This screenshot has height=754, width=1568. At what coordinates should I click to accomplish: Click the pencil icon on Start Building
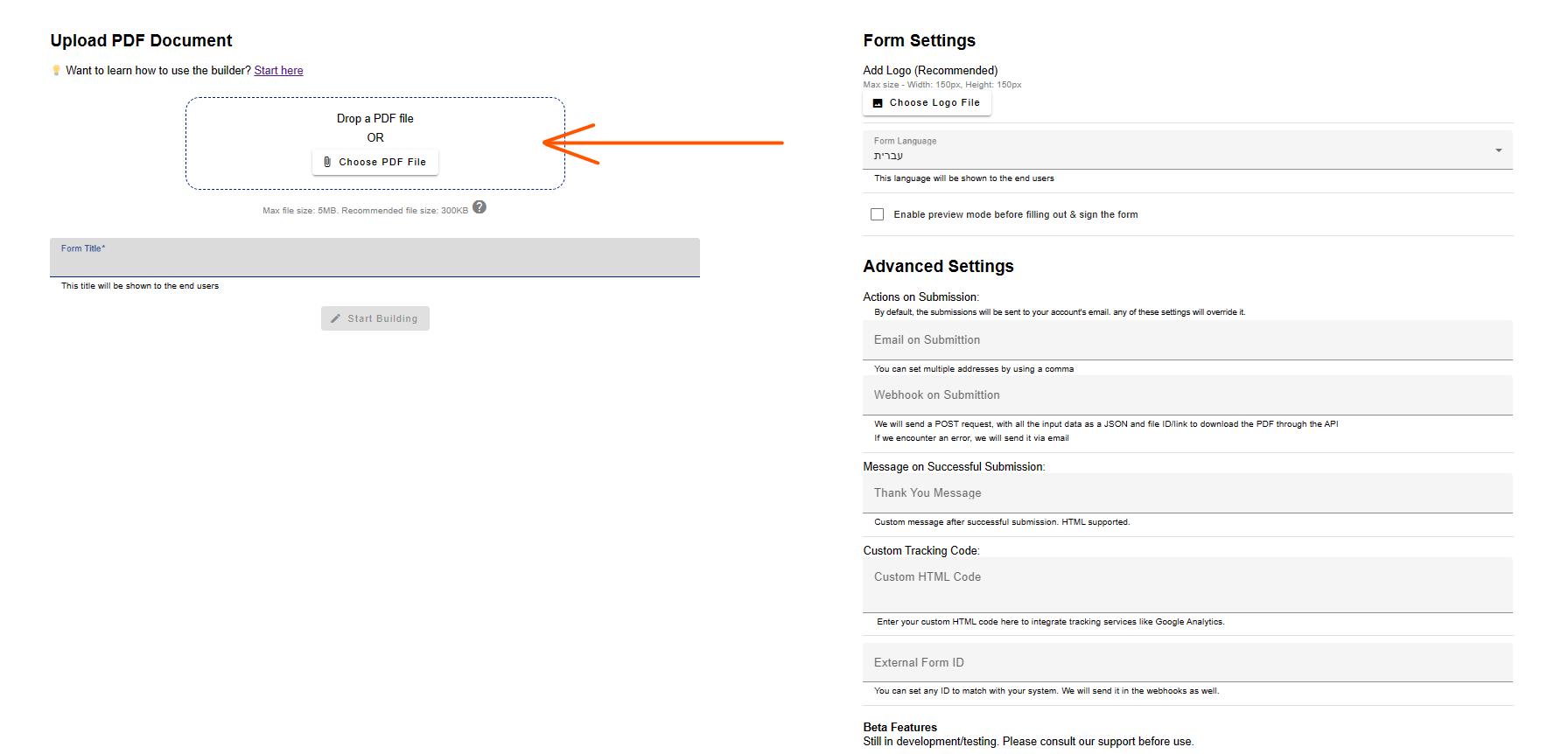pos(336,318)
